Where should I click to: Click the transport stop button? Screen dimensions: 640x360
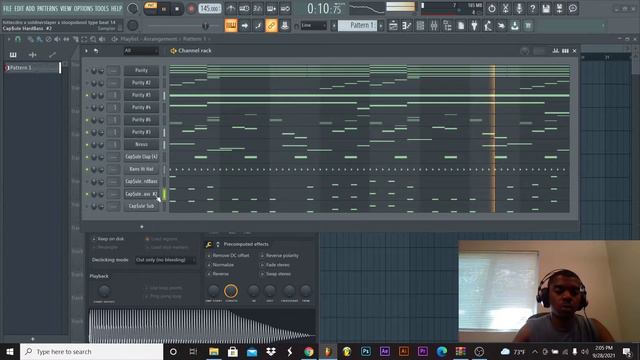pyautogui.click(x=177, y=9)
